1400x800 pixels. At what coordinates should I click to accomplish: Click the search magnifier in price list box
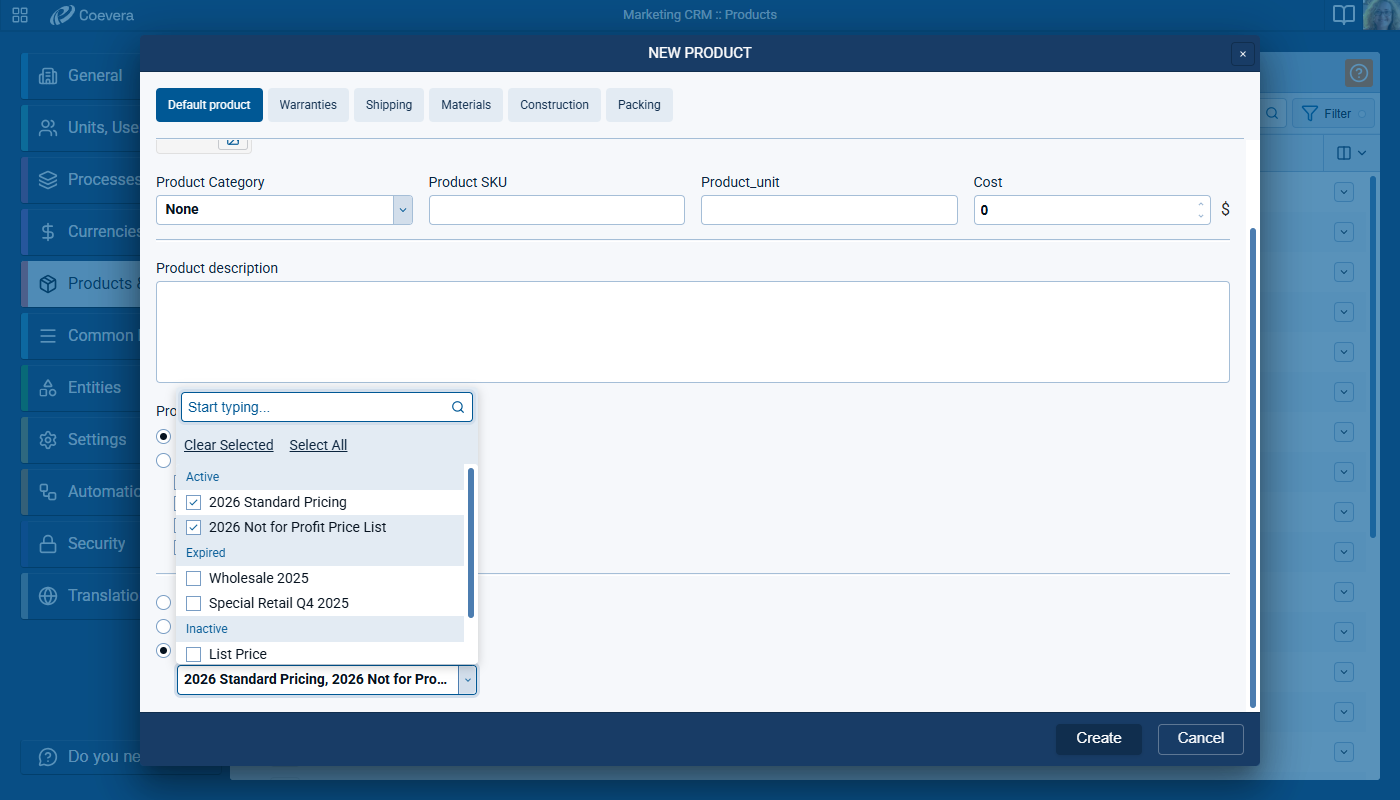point(458,407)
